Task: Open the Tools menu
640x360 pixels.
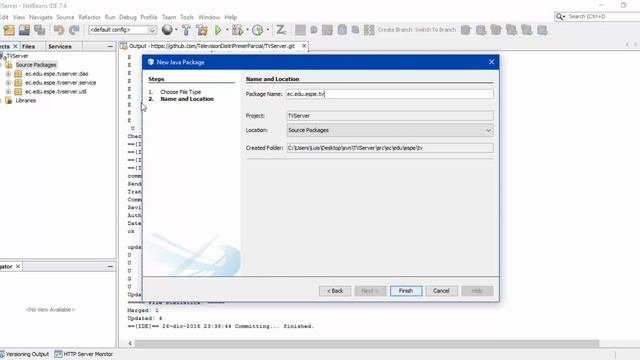Action: point(187,17)
